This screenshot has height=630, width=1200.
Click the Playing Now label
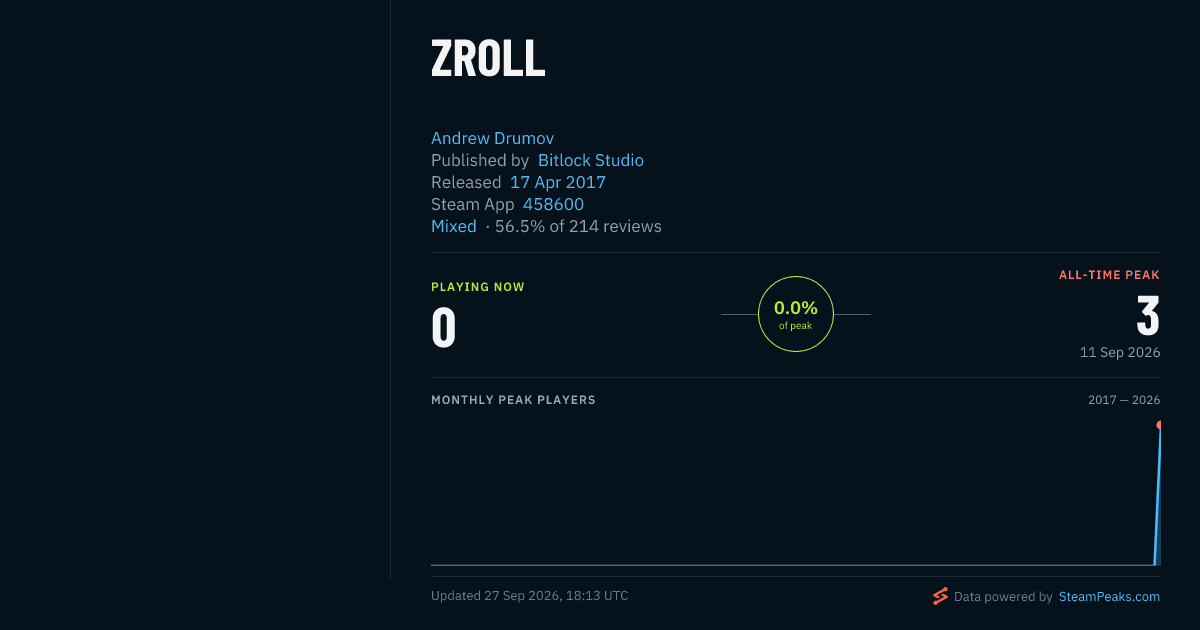[478, 287]
